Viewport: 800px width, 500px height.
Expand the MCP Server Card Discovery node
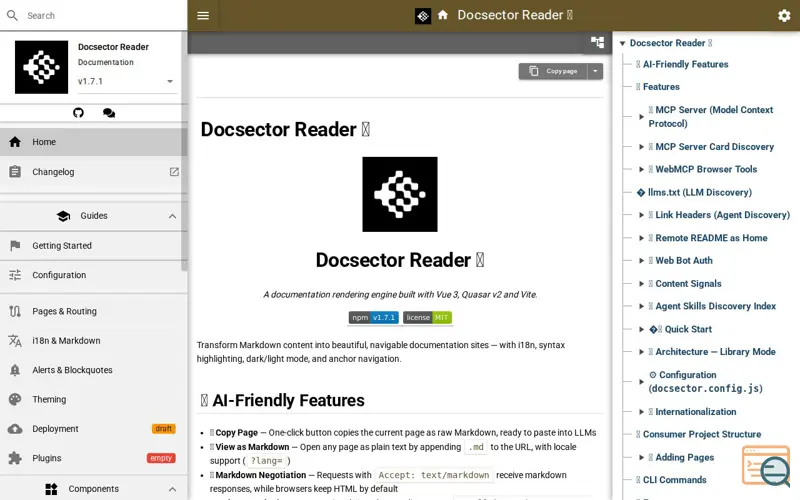point(641,147)
